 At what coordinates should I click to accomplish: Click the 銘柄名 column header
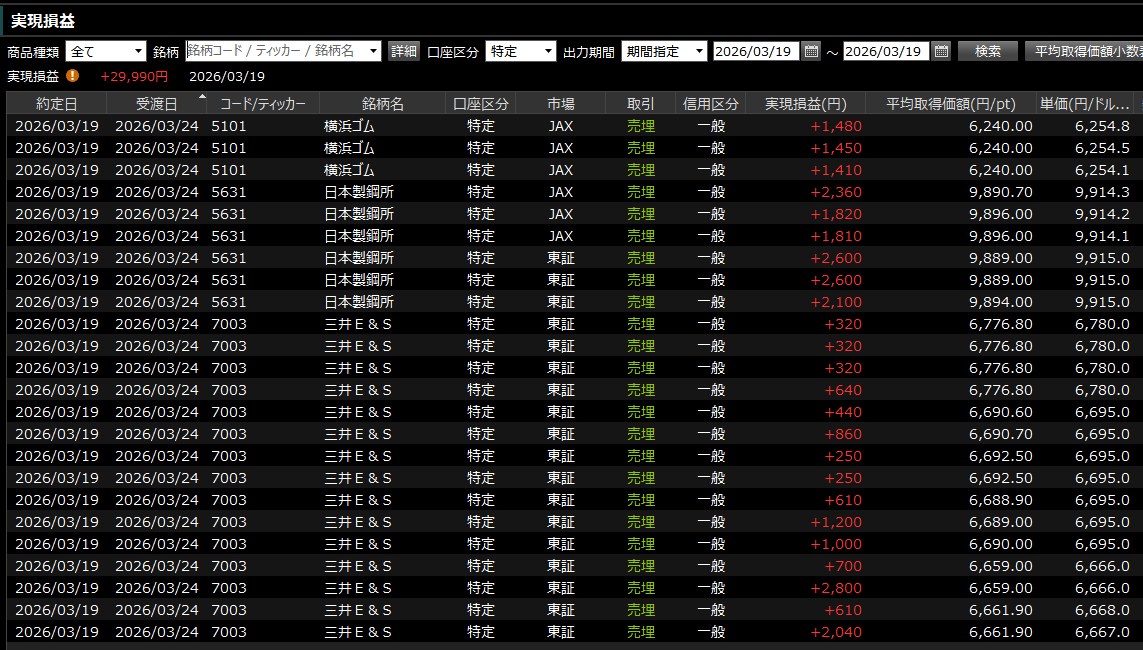382,104
